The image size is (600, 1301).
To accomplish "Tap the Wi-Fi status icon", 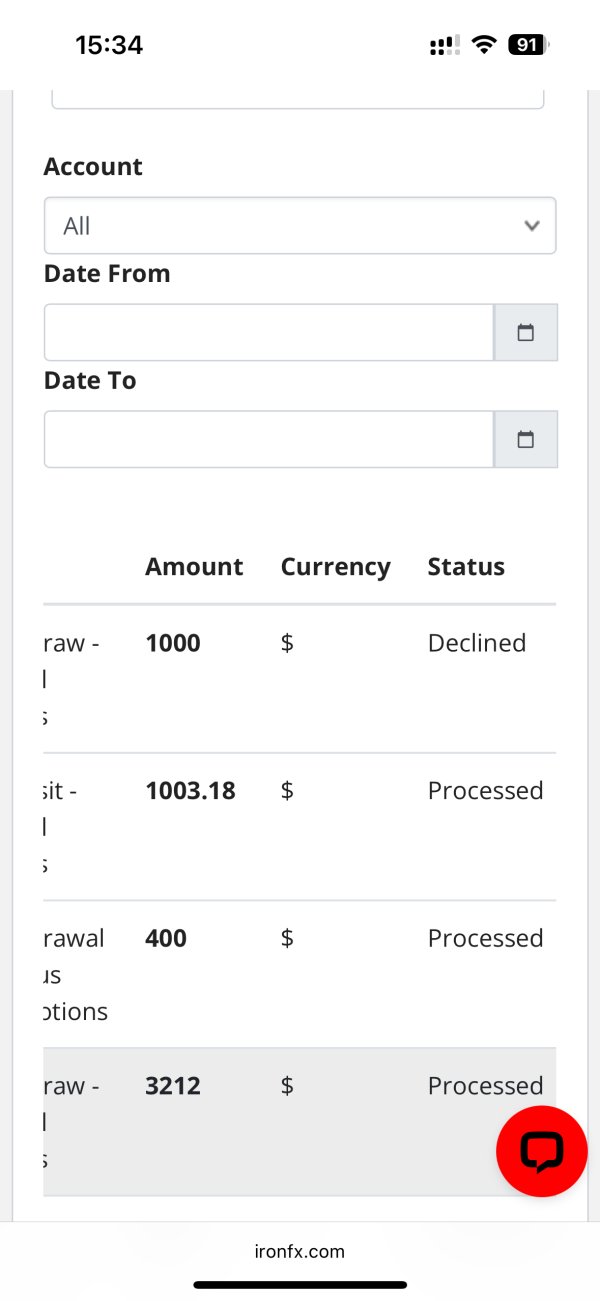I will tap(485, 45).
